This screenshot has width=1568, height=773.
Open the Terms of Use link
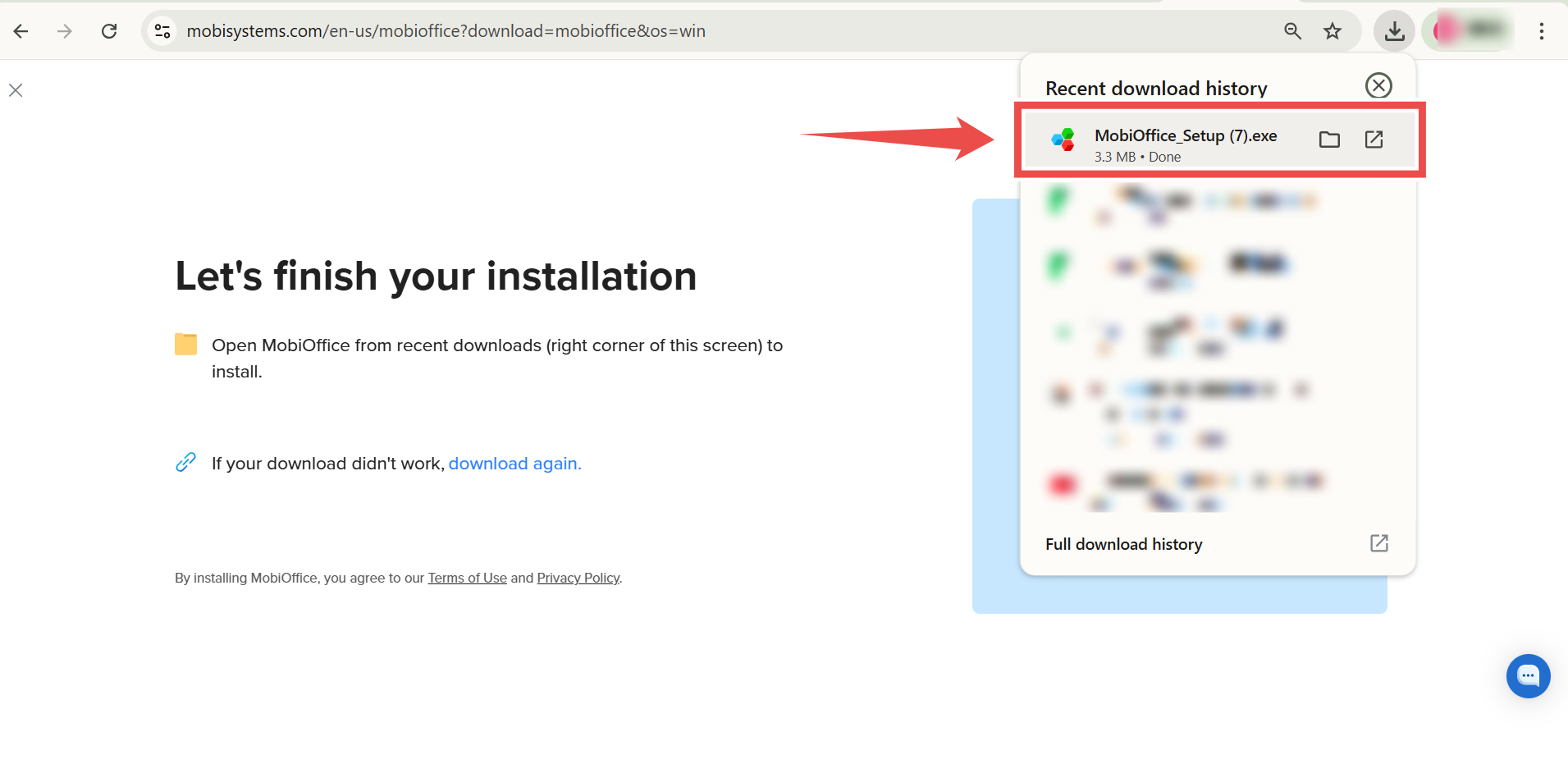click(467, 578)
